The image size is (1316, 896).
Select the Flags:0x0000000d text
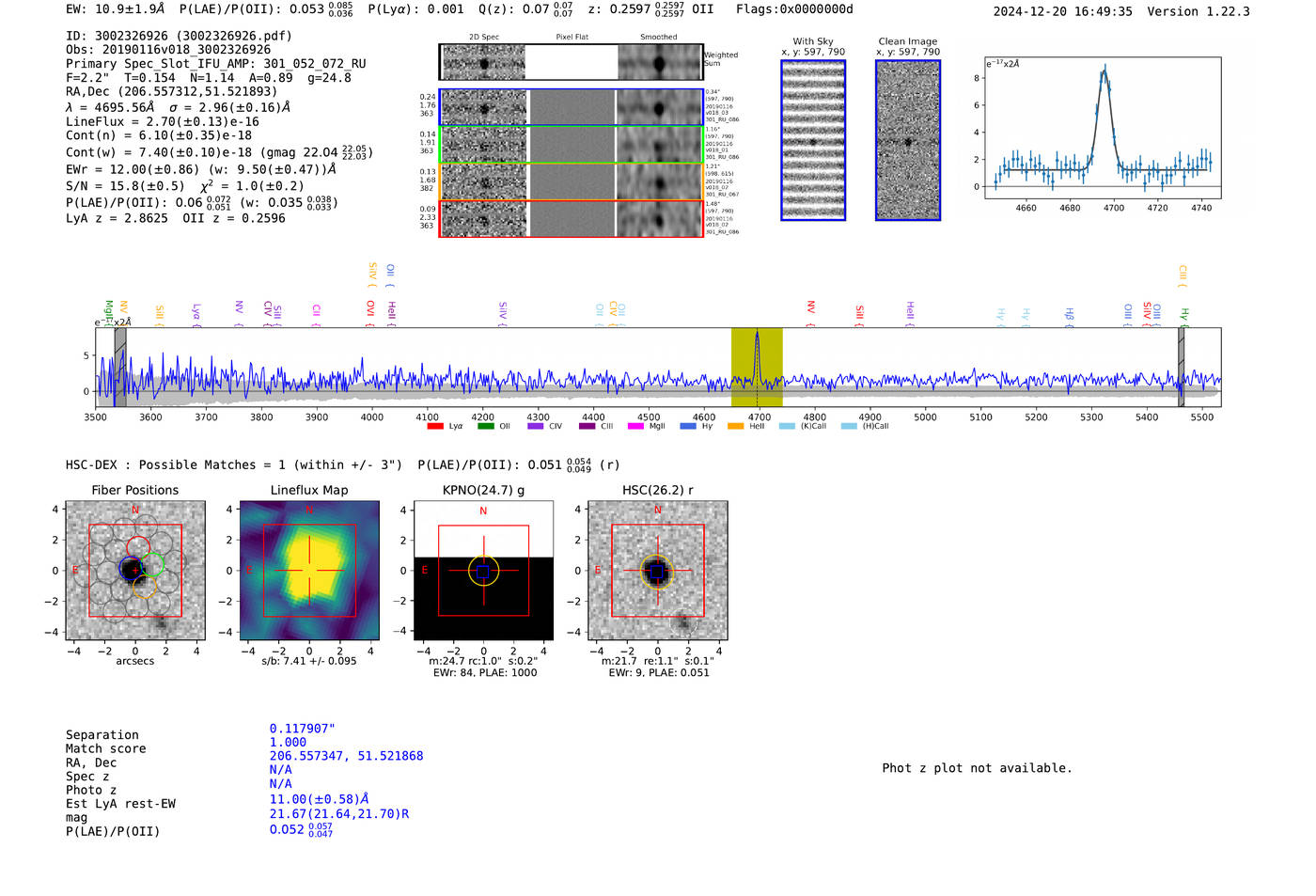click(794, 8)
